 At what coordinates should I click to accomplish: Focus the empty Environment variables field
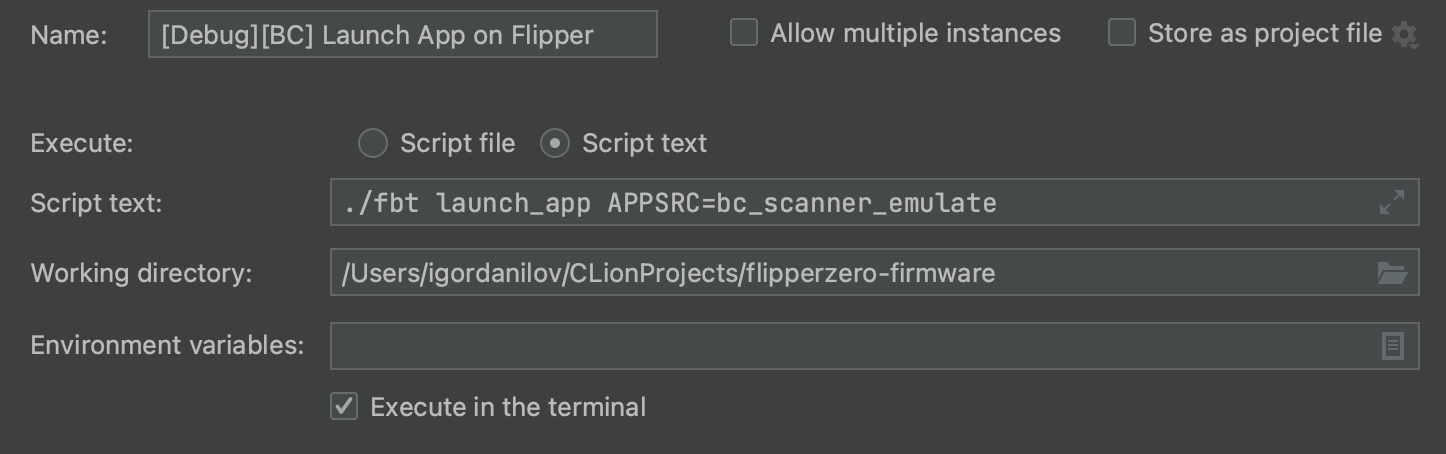(x=850, y=346)
